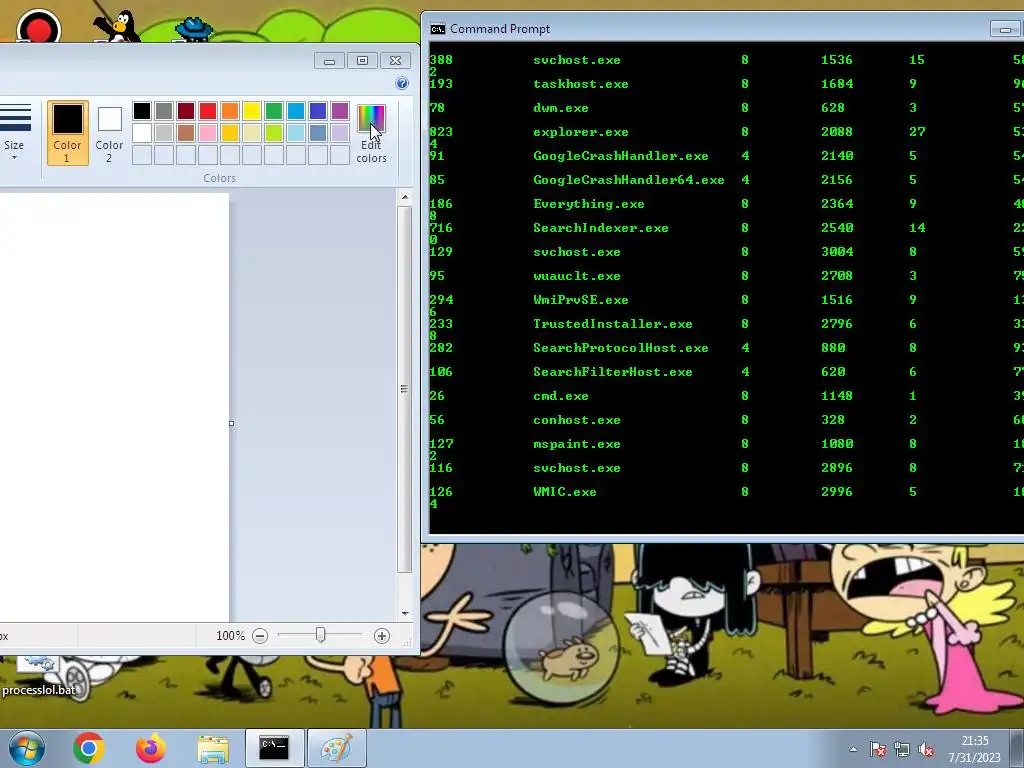Click the Paint zoom slider thumb
The width and height of the screenshot is (1024, 768).
321,635
